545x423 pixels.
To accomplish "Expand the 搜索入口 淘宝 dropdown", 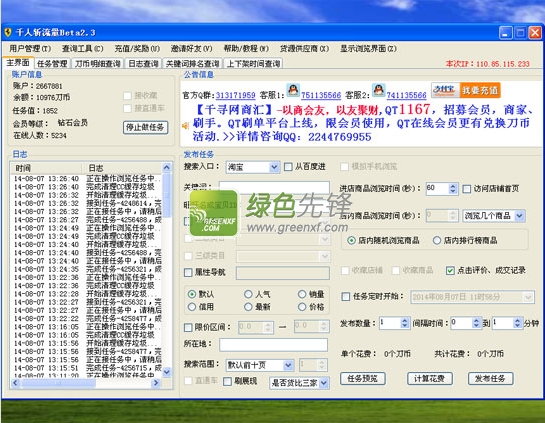I will 274,168.
